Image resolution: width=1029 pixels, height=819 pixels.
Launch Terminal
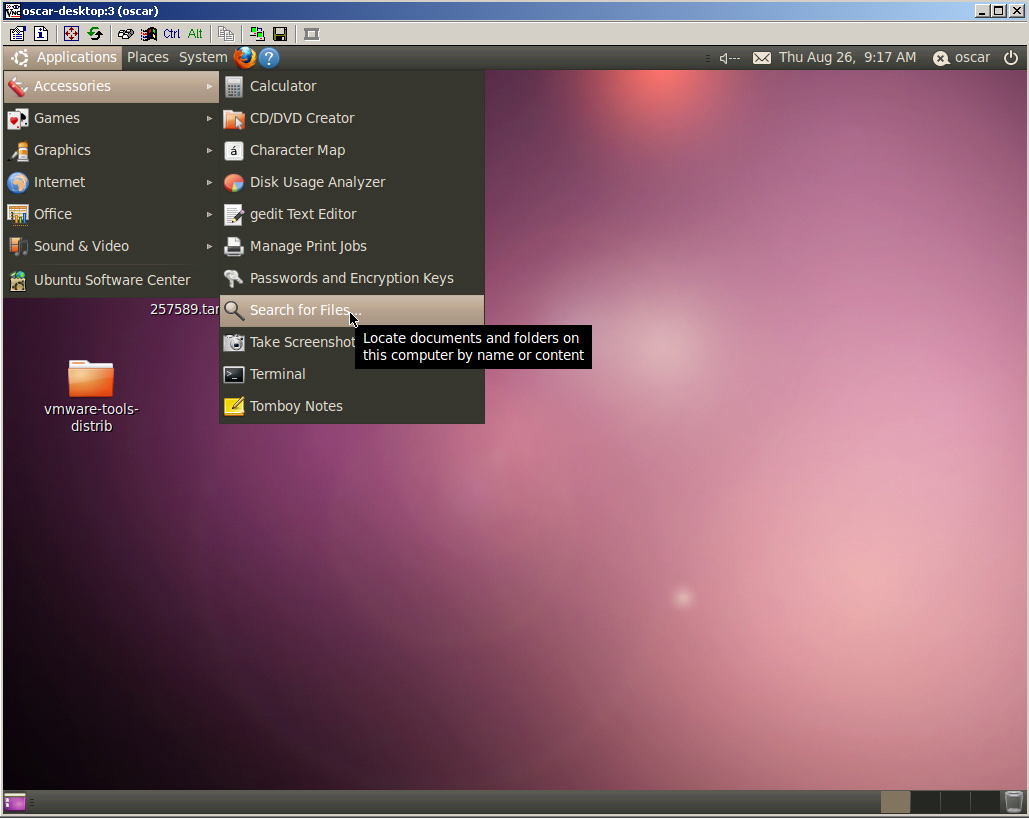click(352, 375)
